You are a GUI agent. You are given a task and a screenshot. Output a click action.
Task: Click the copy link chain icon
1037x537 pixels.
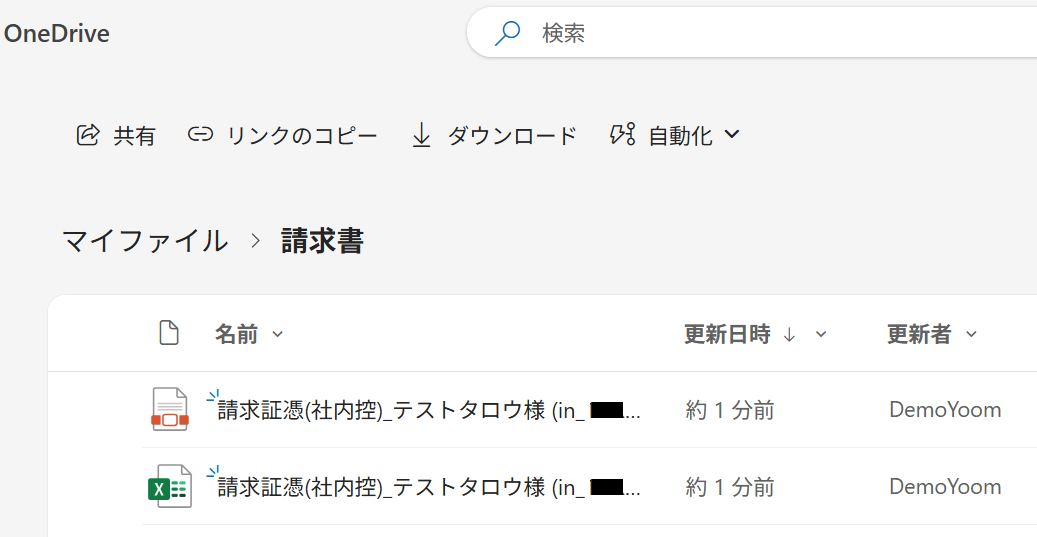201,135
